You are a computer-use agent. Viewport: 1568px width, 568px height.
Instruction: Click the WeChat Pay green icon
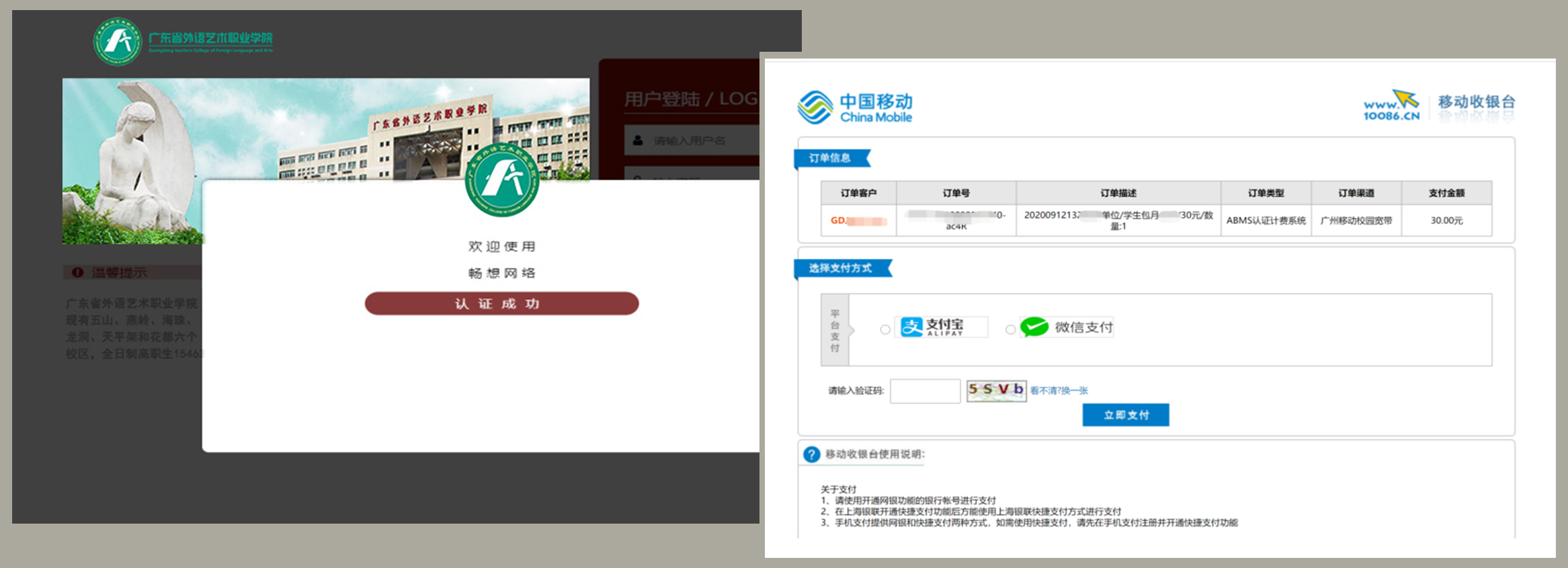1034,327
